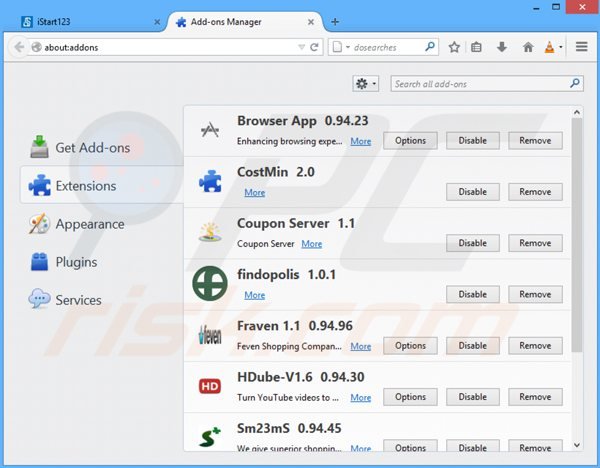This screenshot has width=600, height=468.
Task: Click the findopolis green circle icon
Action: (x=210, y=283)
